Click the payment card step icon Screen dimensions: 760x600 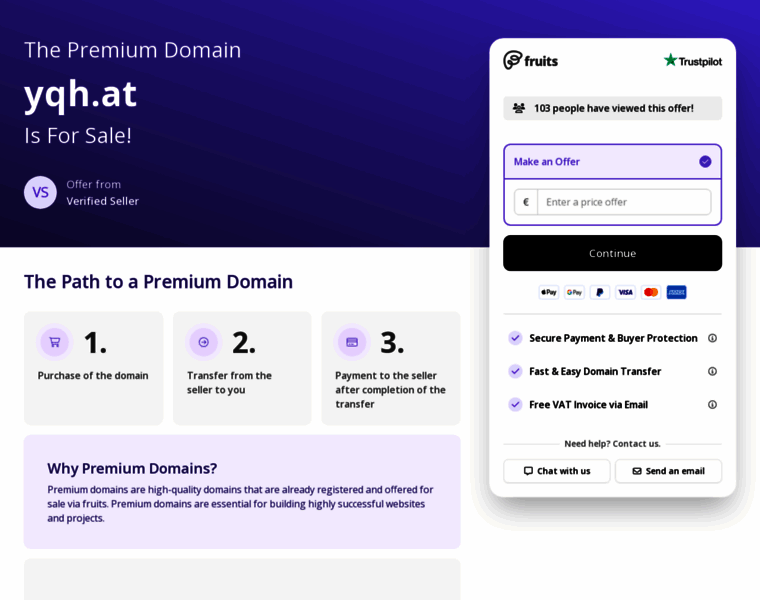352,342
